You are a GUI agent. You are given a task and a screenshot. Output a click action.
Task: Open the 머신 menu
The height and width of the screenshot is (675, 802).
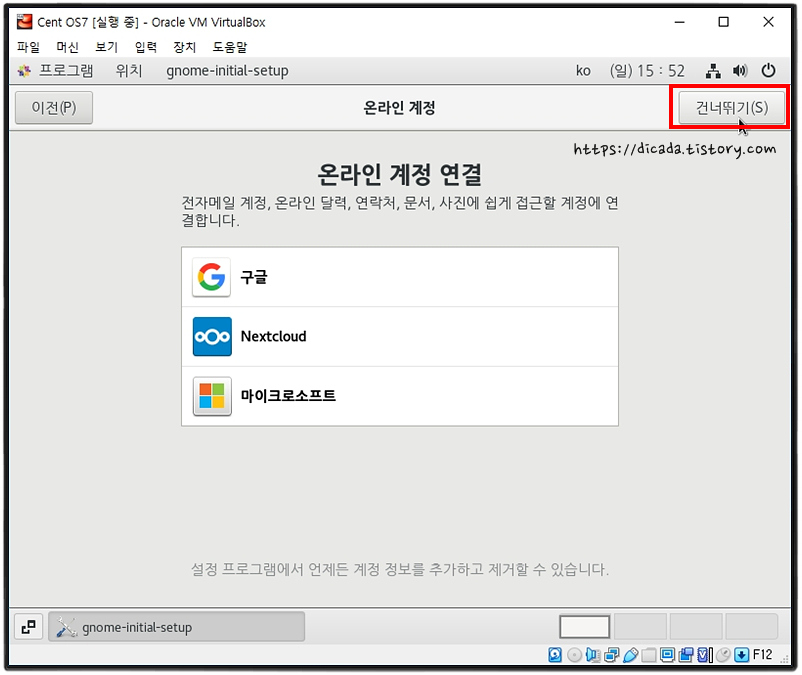click(68, 47)
